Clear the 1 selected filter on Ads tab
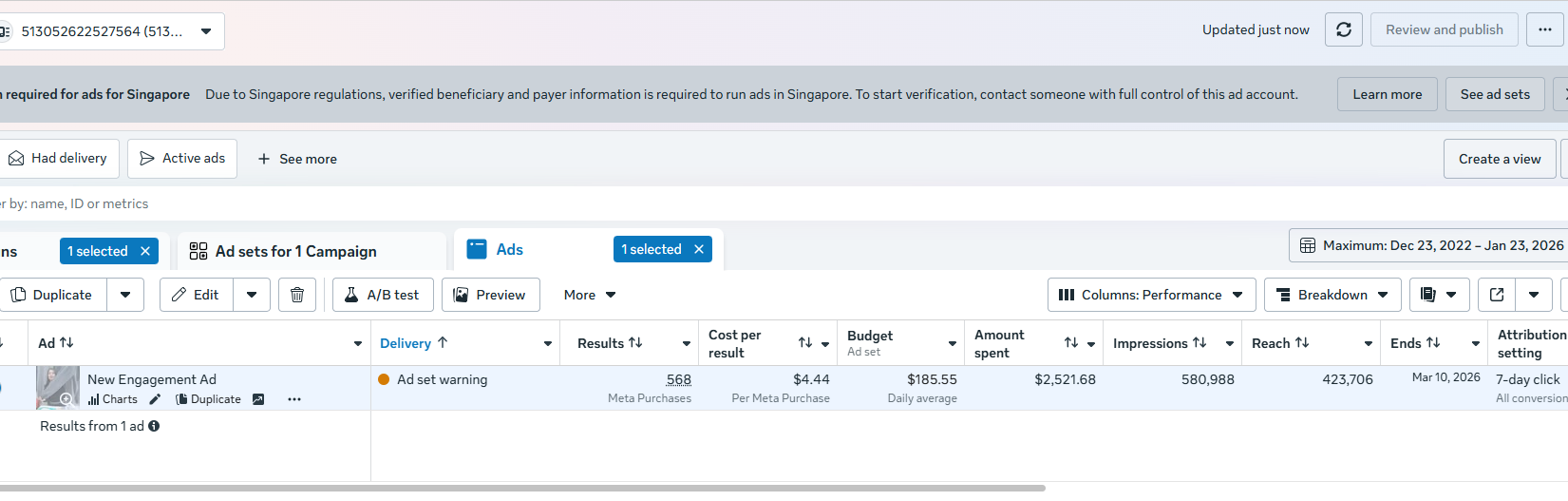1568x501 pixels. (699, 249)
